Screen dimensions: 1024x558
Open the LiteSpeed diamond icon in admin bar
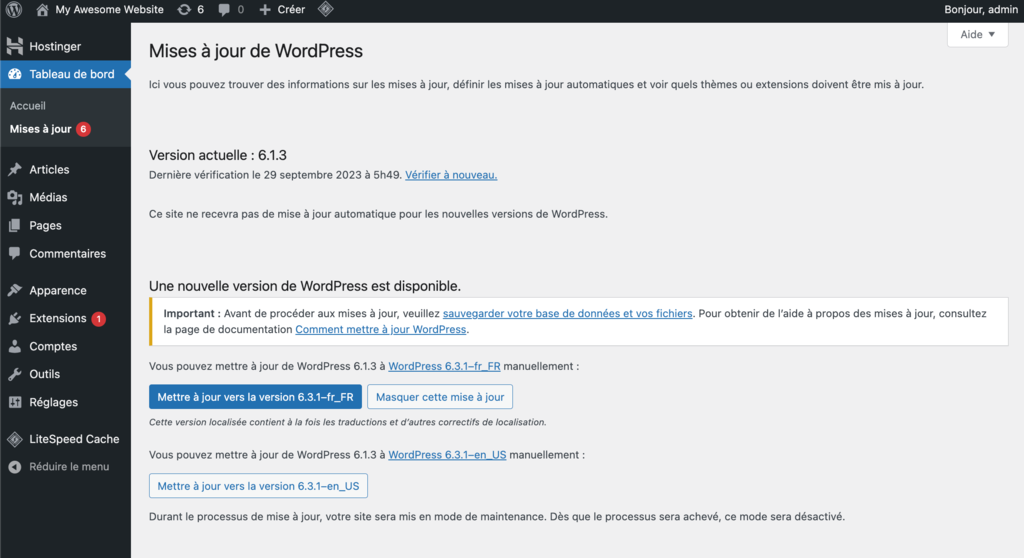pos(325,9)
